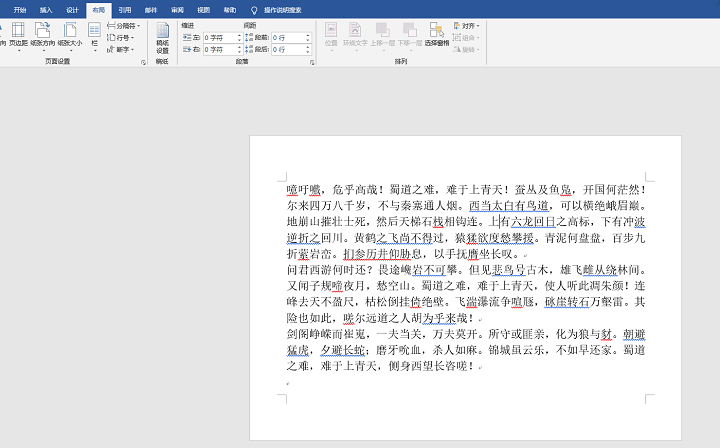Switch to the 视图 view tab
This screenshot has height=448, width=720.
[203, 10]
